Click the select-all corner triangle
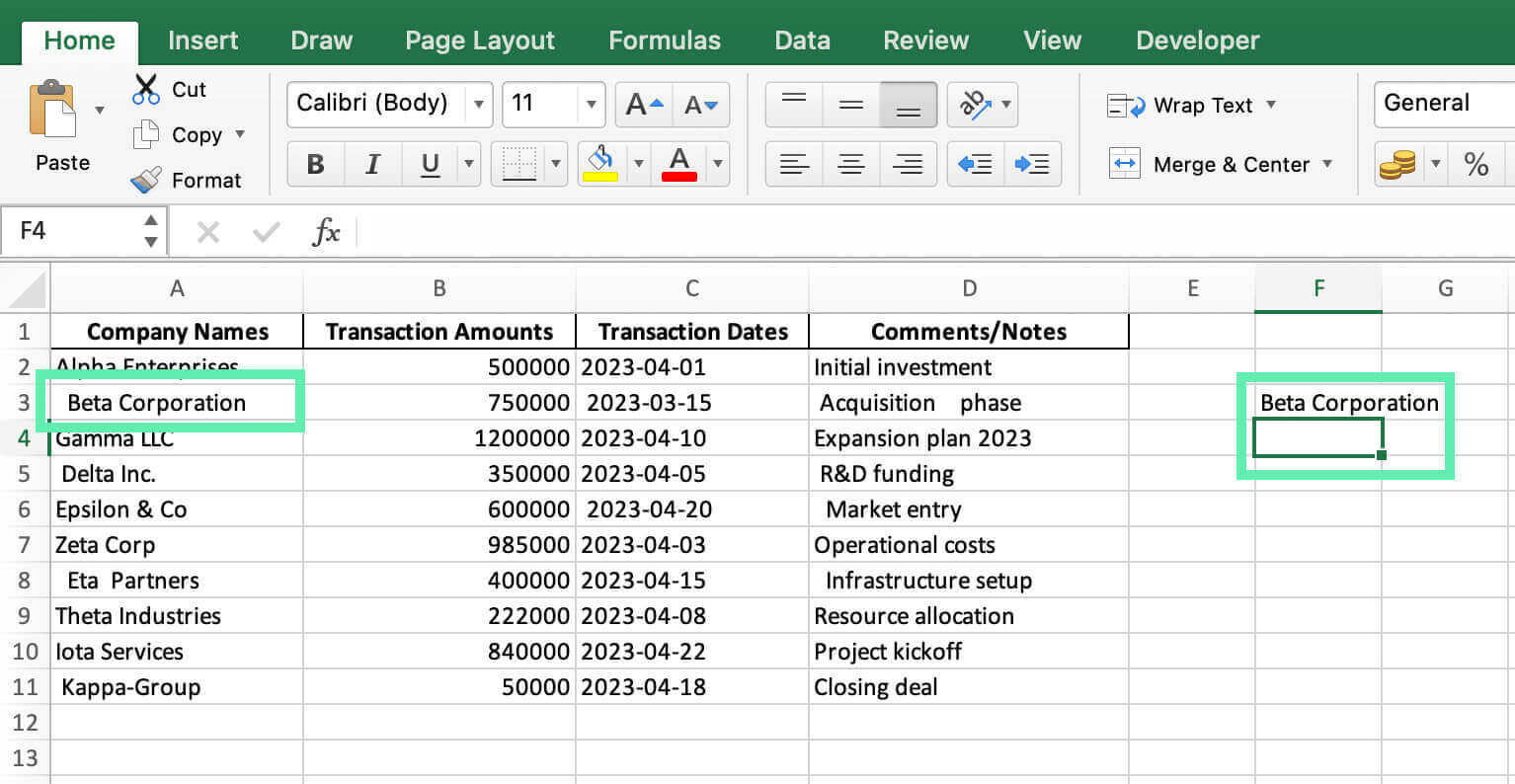Viewport: 1515px width, 784px height. coord(27,289)
